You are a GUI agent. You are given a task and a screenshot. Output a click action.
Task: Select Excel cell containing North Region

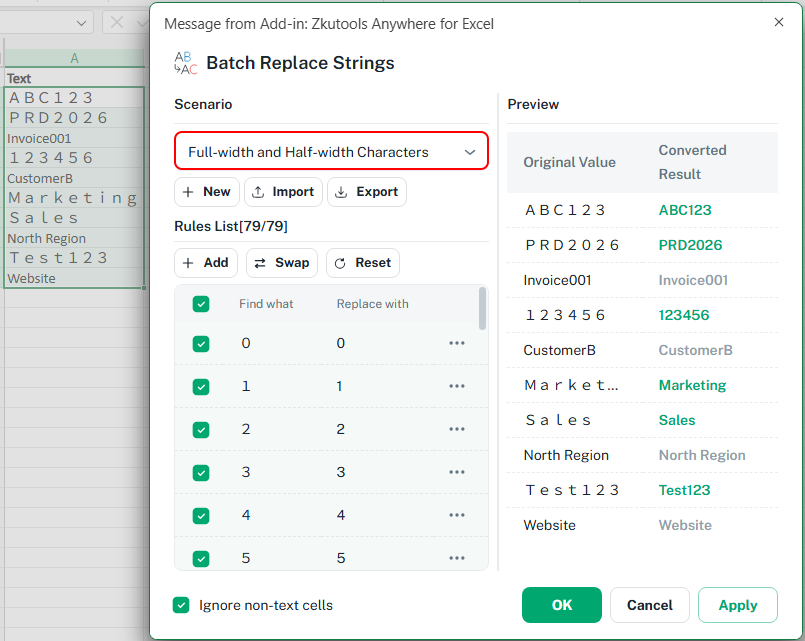pos(74,239)
